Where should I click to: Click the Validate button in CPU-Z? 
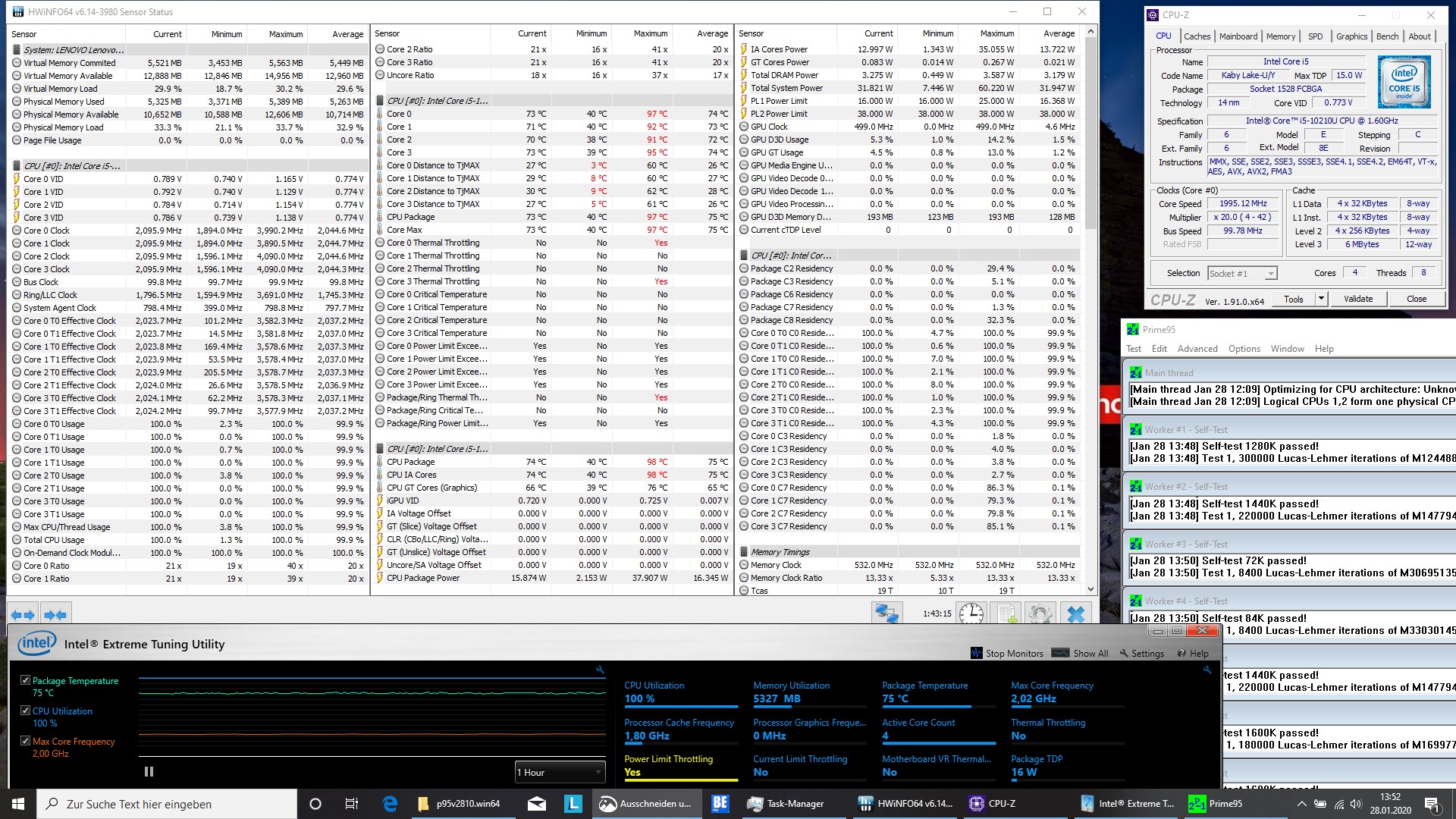pos(1358,299)
